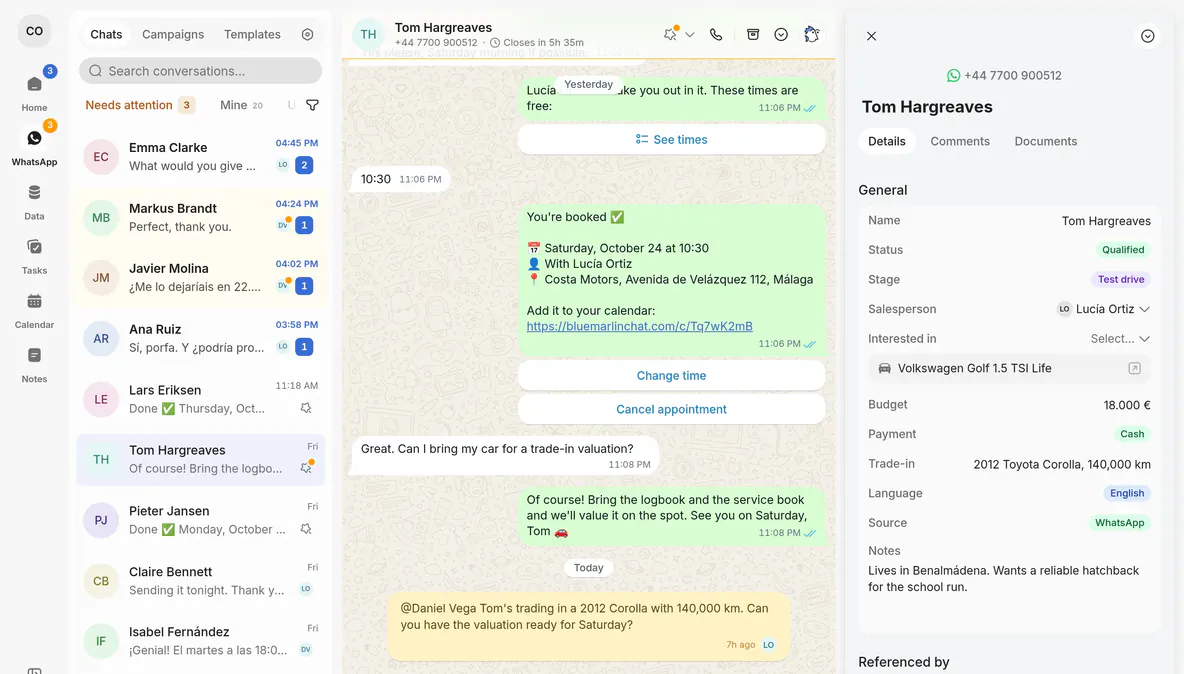Switch to the Templates tab

(252, 34)
